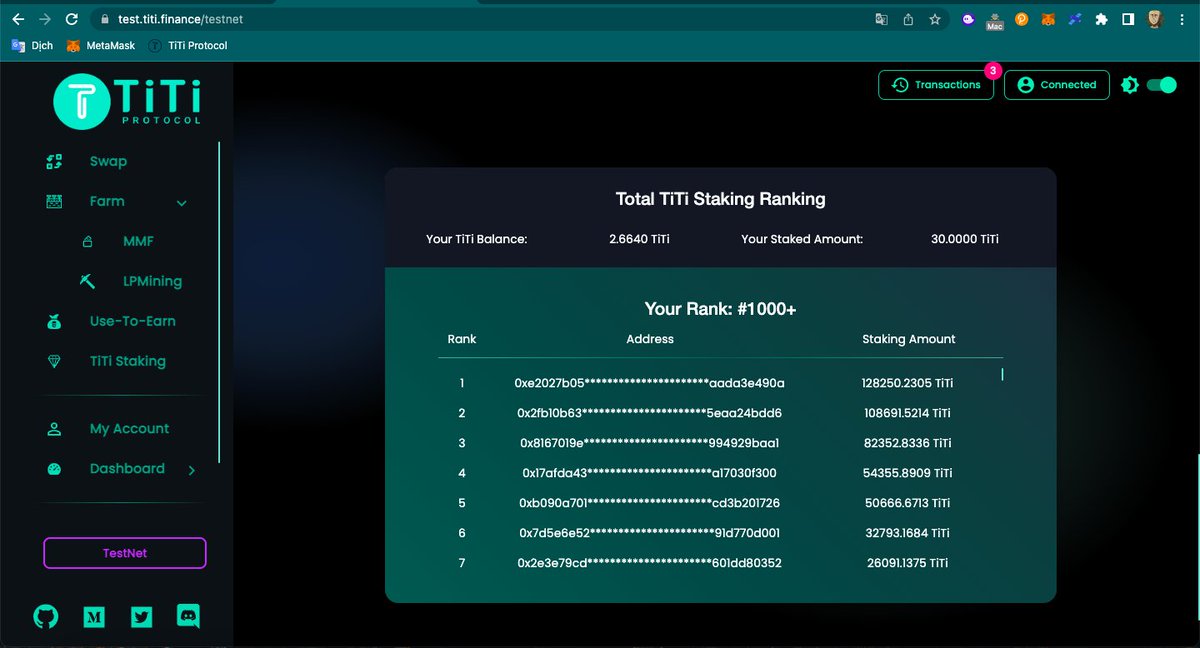Click the Your Rank: #1000+ text
This screenshot has height=648, width=1200.
720,309
